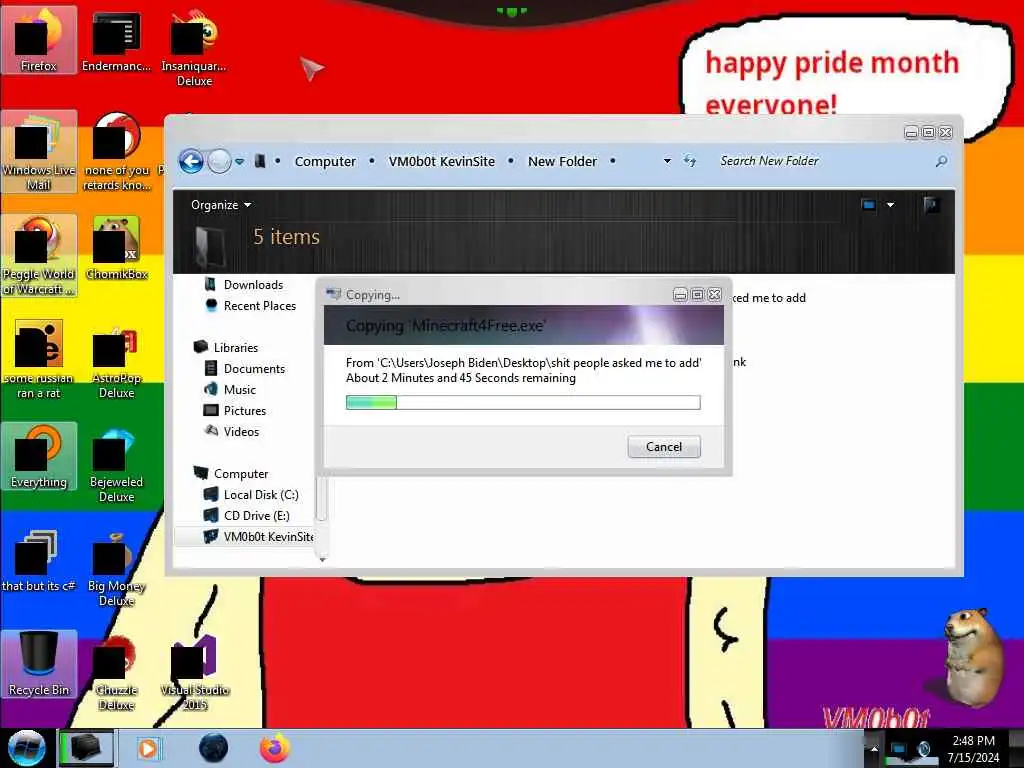Open the Videos library
This screenshot has height=768, width=1024.
click(232, 432)
